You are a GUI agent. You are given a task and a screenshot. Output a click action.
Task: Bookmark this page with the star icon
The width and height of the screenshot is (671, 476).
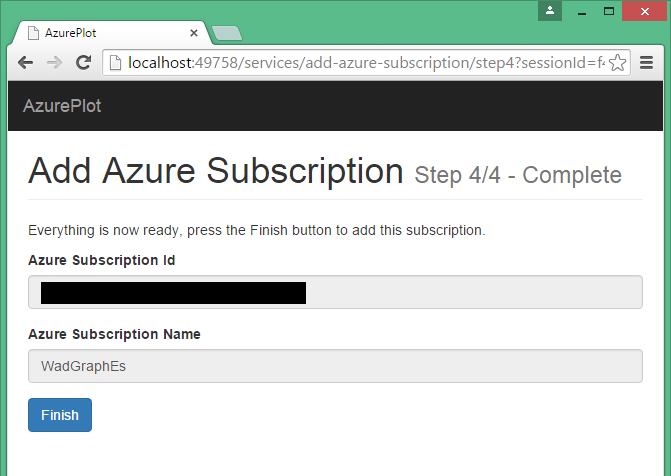click(618, 63)
